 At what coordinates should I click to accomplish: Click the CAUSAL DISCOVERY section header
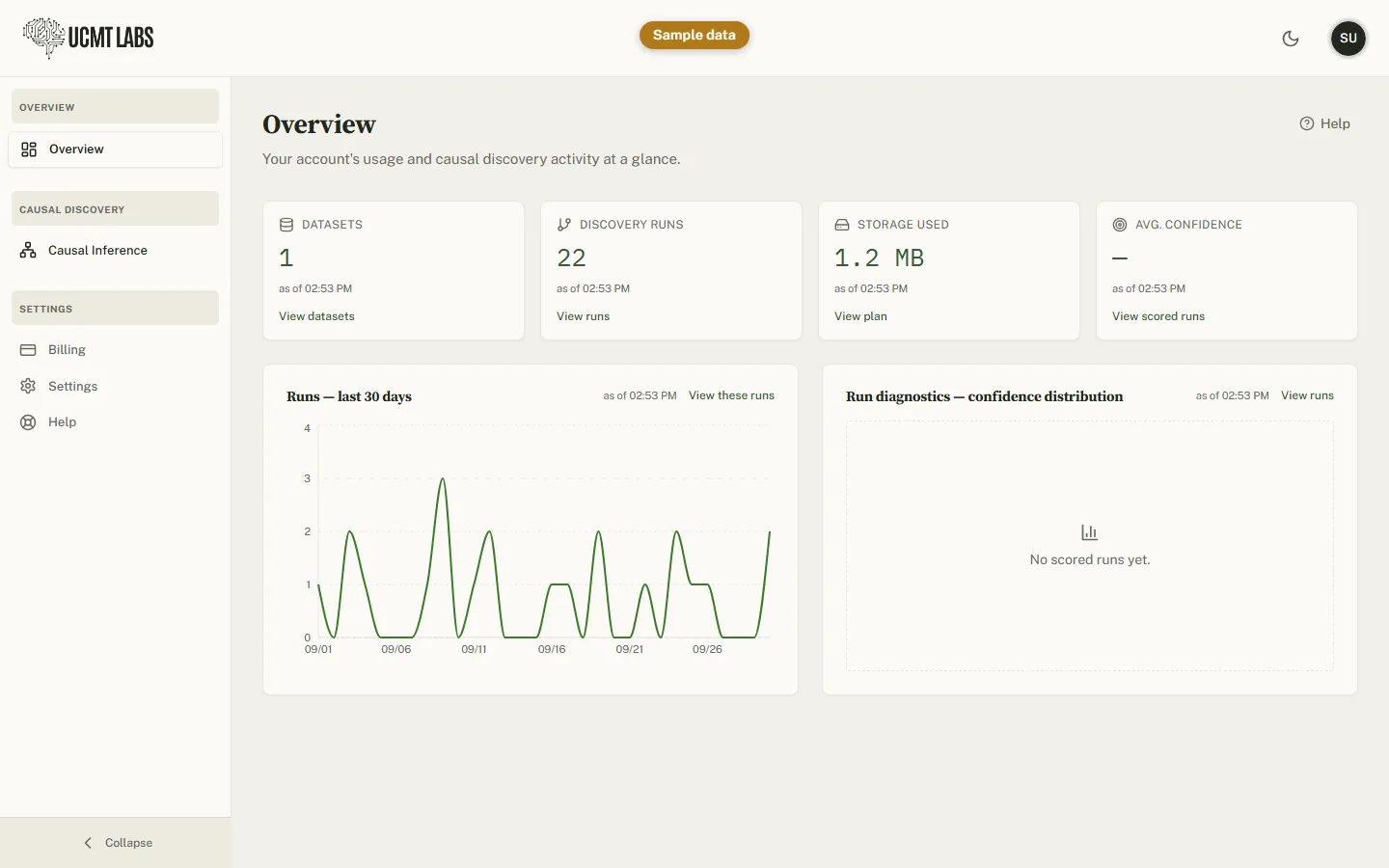[x=115, y=209]
